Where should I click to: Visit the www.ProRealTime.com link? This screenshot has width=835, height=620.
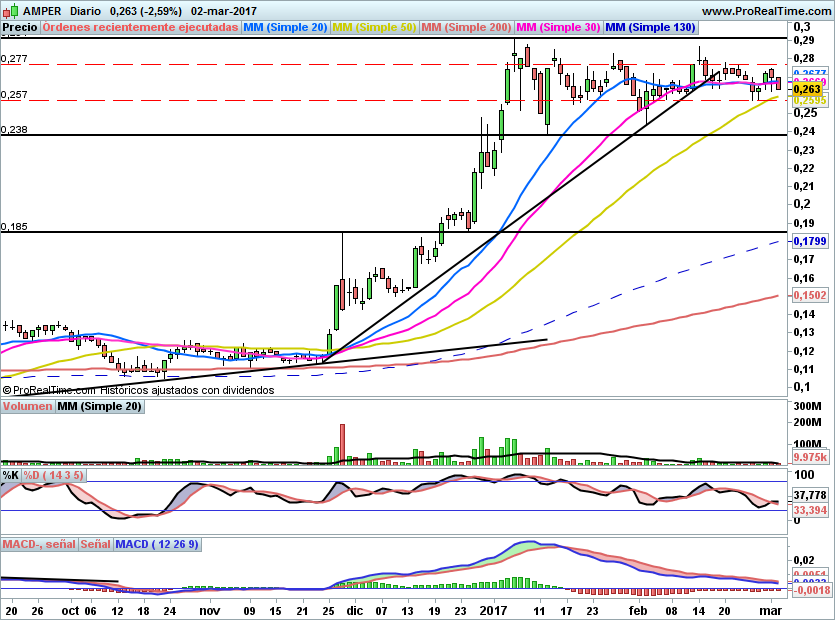[x=766, y=11]
